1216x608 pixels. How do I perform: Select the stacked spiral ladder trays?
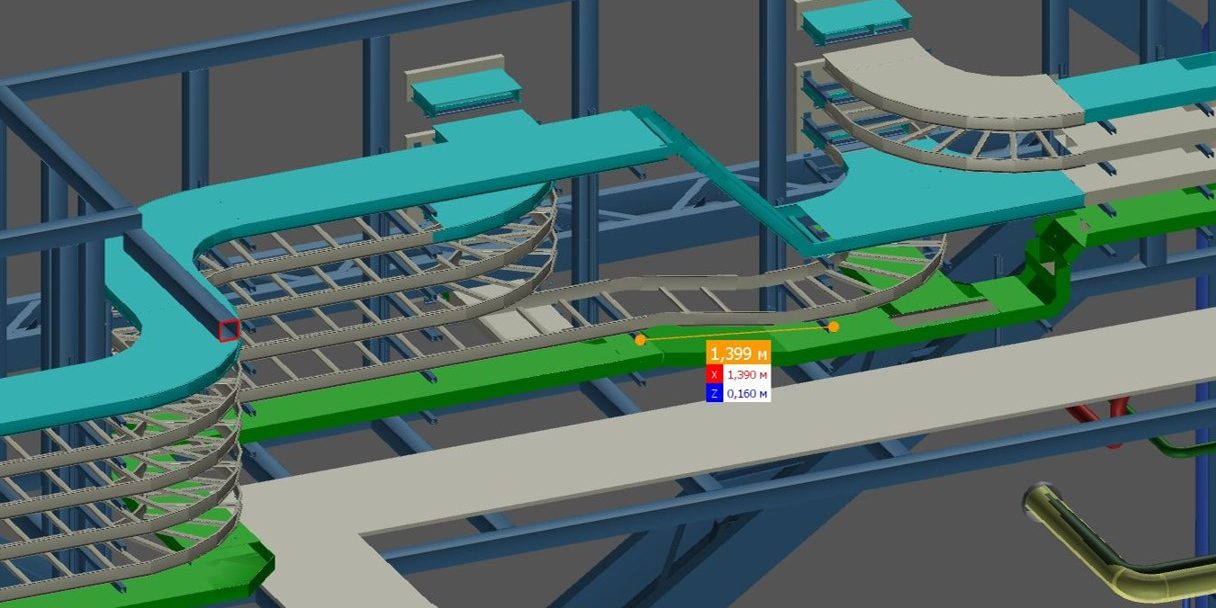pos(120,480)
